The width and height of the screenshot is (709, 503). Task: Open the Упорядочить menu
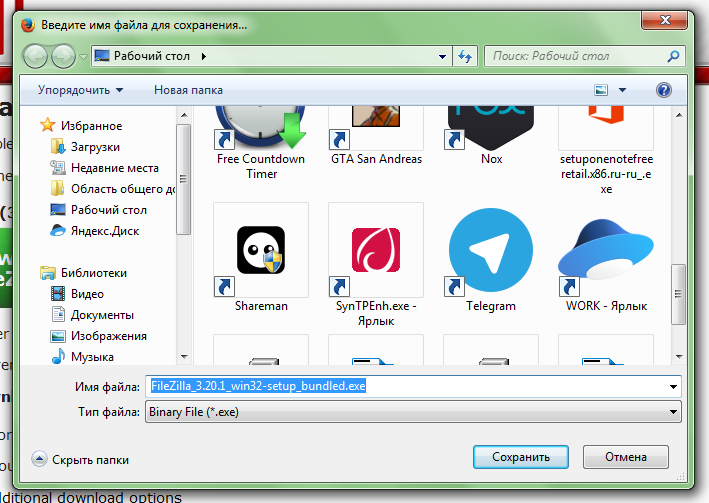(80, 90)
